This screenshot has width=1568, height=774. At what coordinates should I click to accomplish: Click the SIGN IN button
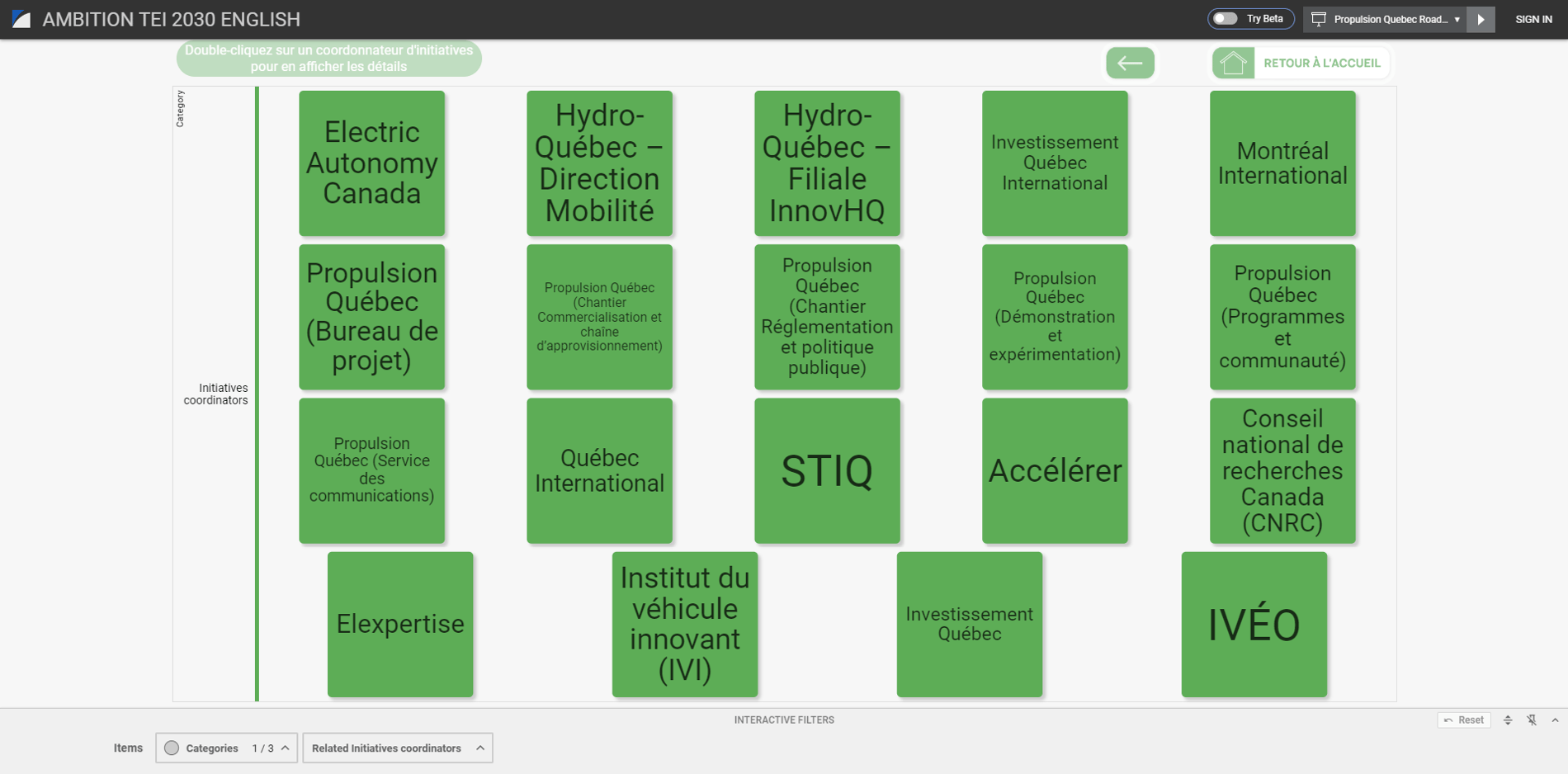1533,18
